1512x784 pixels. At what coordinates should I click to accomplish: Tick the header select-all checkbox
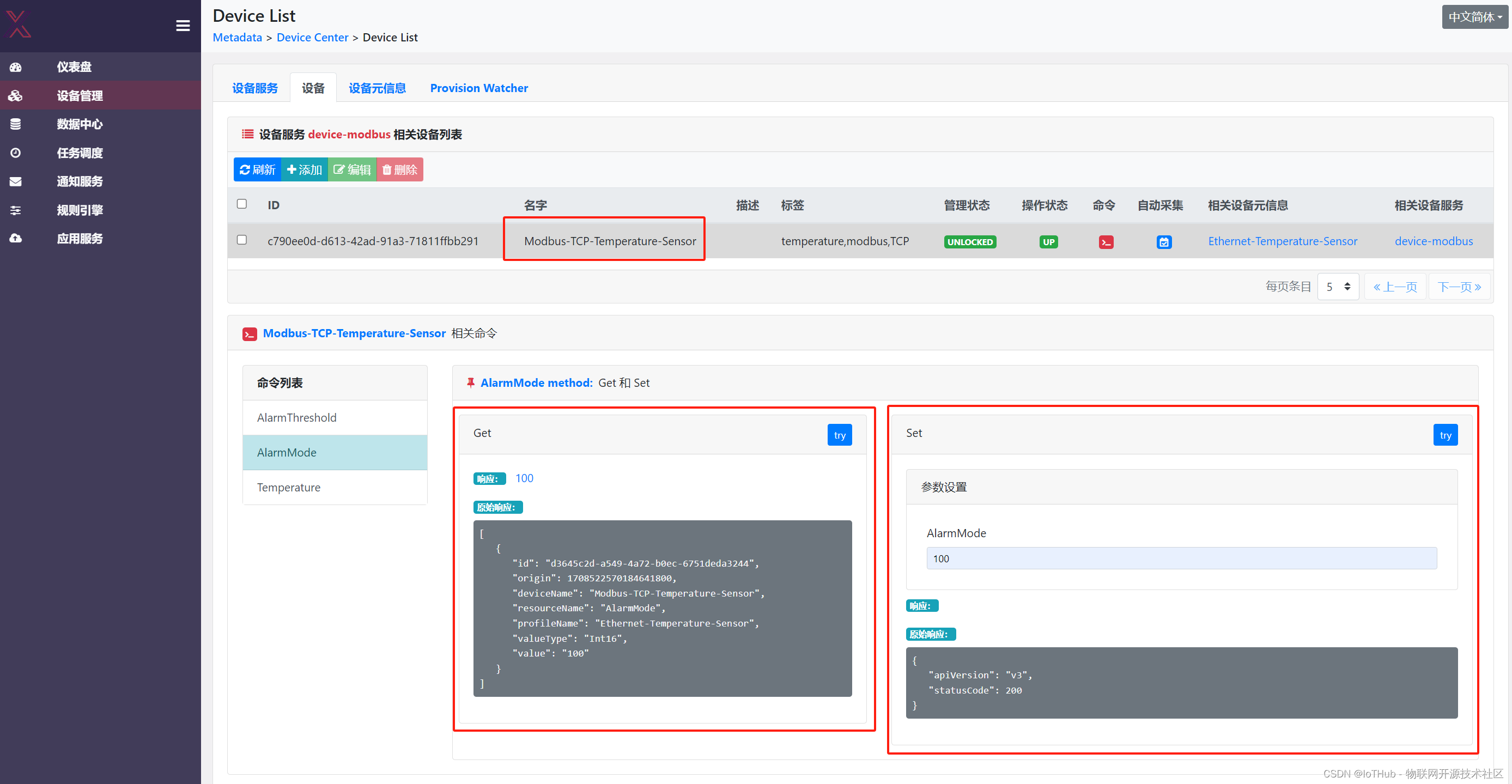tap(242, 204)
